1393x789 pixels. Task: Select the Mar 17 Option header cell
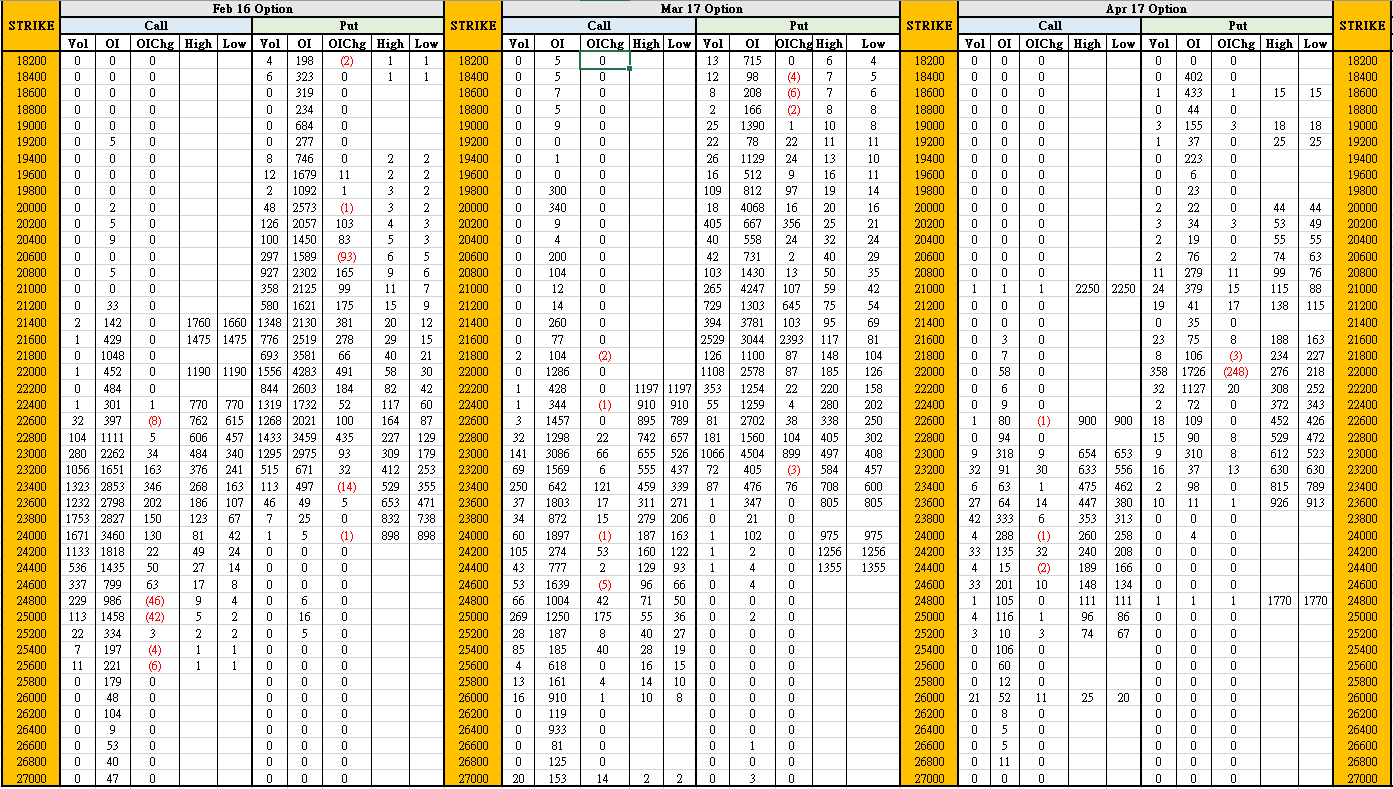tap(701, 9)
